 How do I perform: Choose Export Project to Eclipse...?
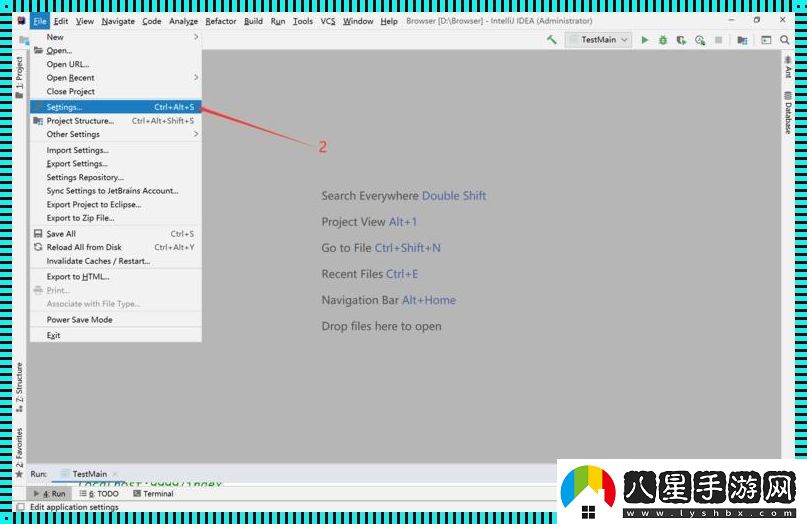pyautogui.click(x=115, y=204)
